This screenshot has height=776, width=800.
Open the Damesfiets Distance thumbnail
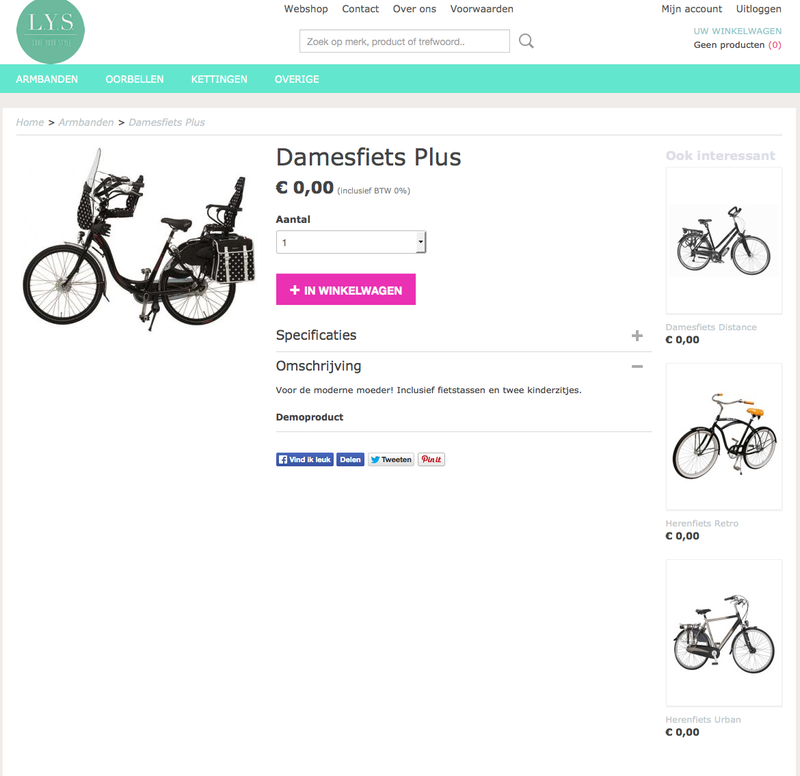[724, 240]
